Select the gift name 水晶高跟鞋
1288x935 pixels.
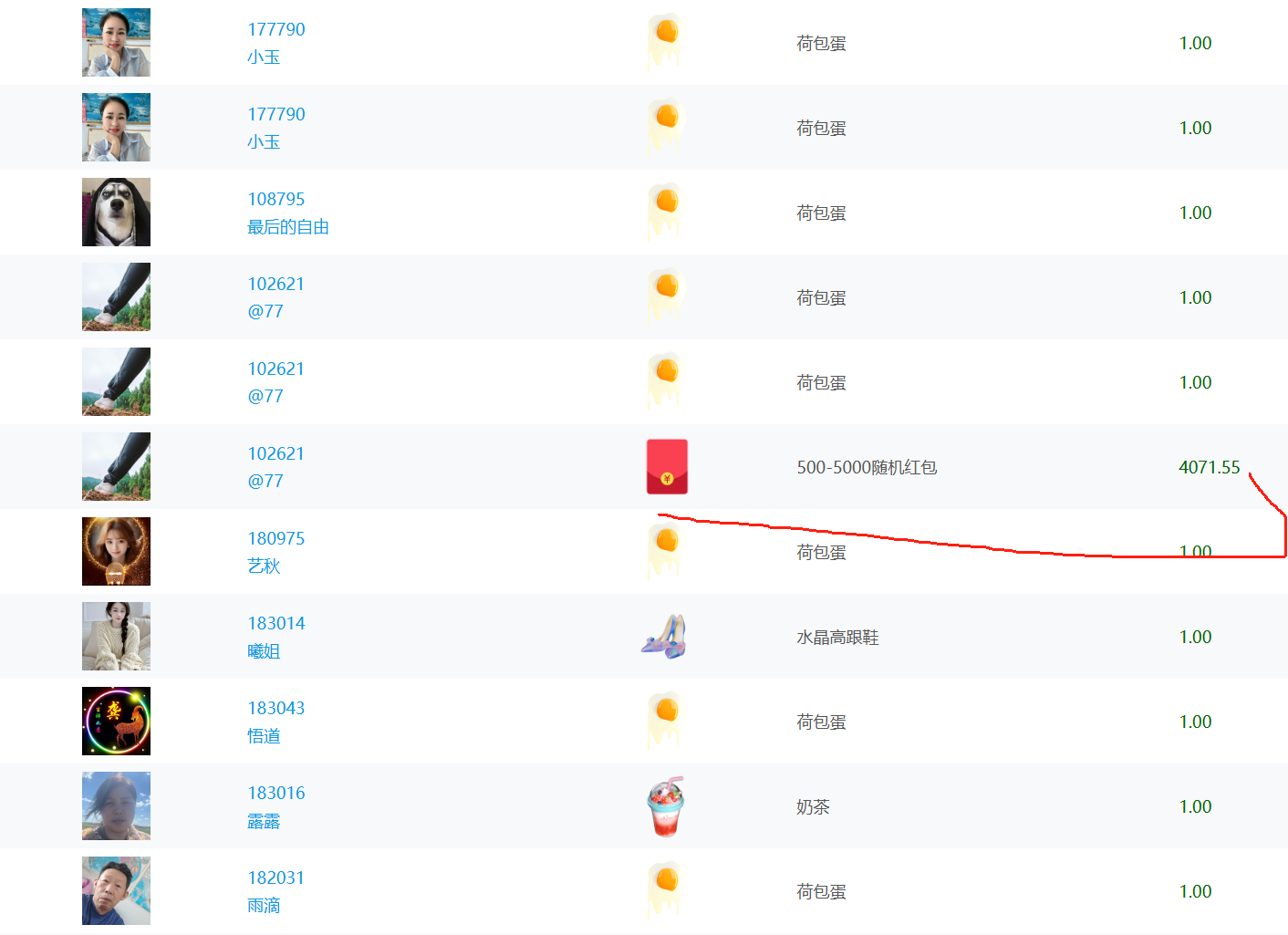(x=837, y=637)
